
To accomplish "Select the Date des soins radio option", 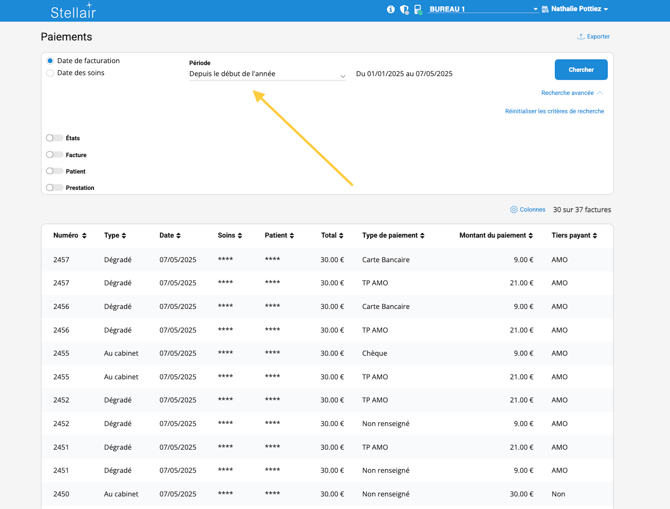I will tap(50, 73).
